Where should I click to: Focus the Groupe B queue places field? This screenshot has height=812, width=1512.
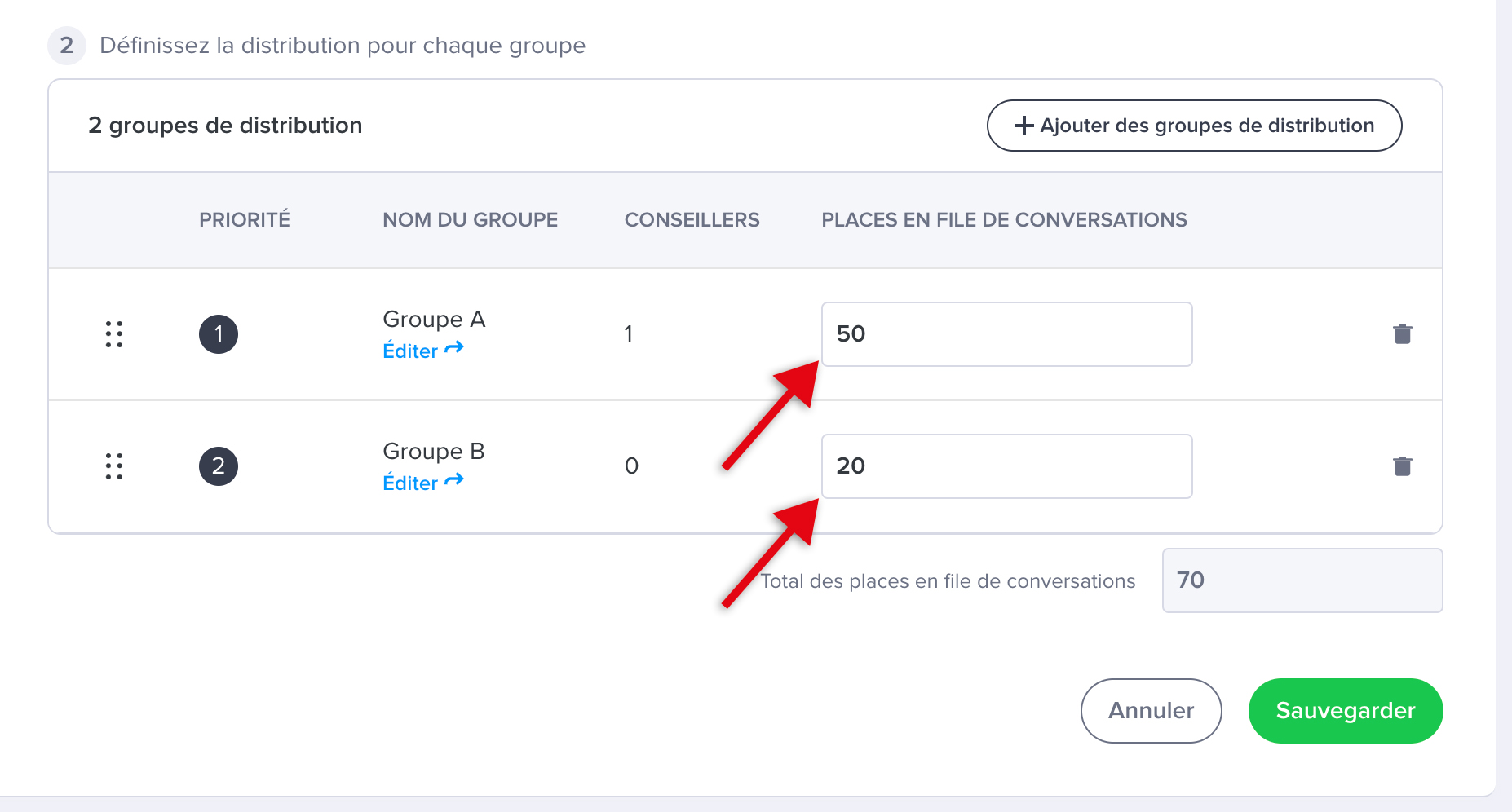[x=1006, y=466]
